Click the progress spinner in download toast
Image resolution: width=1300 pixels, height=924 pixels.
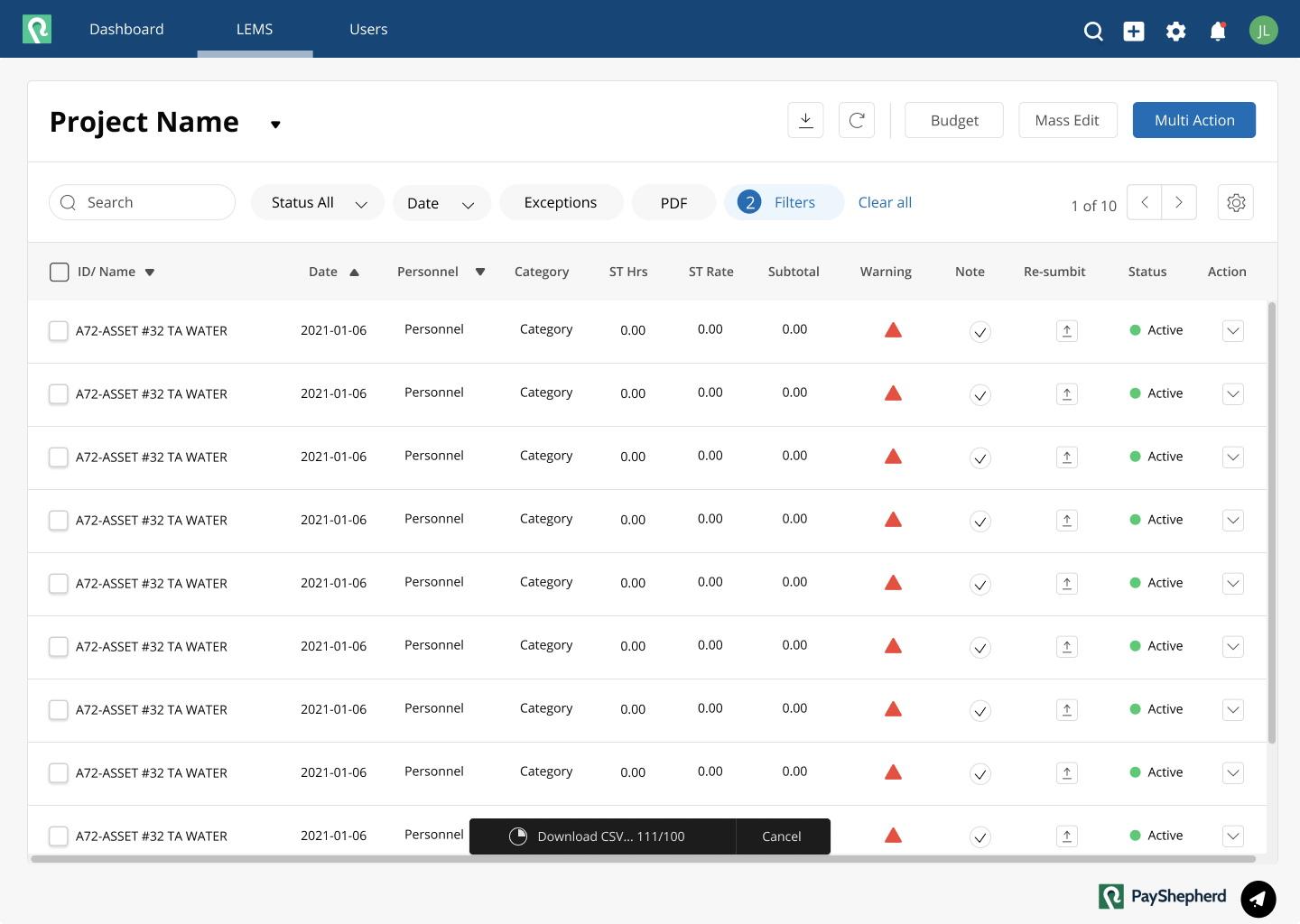[518, 836]
